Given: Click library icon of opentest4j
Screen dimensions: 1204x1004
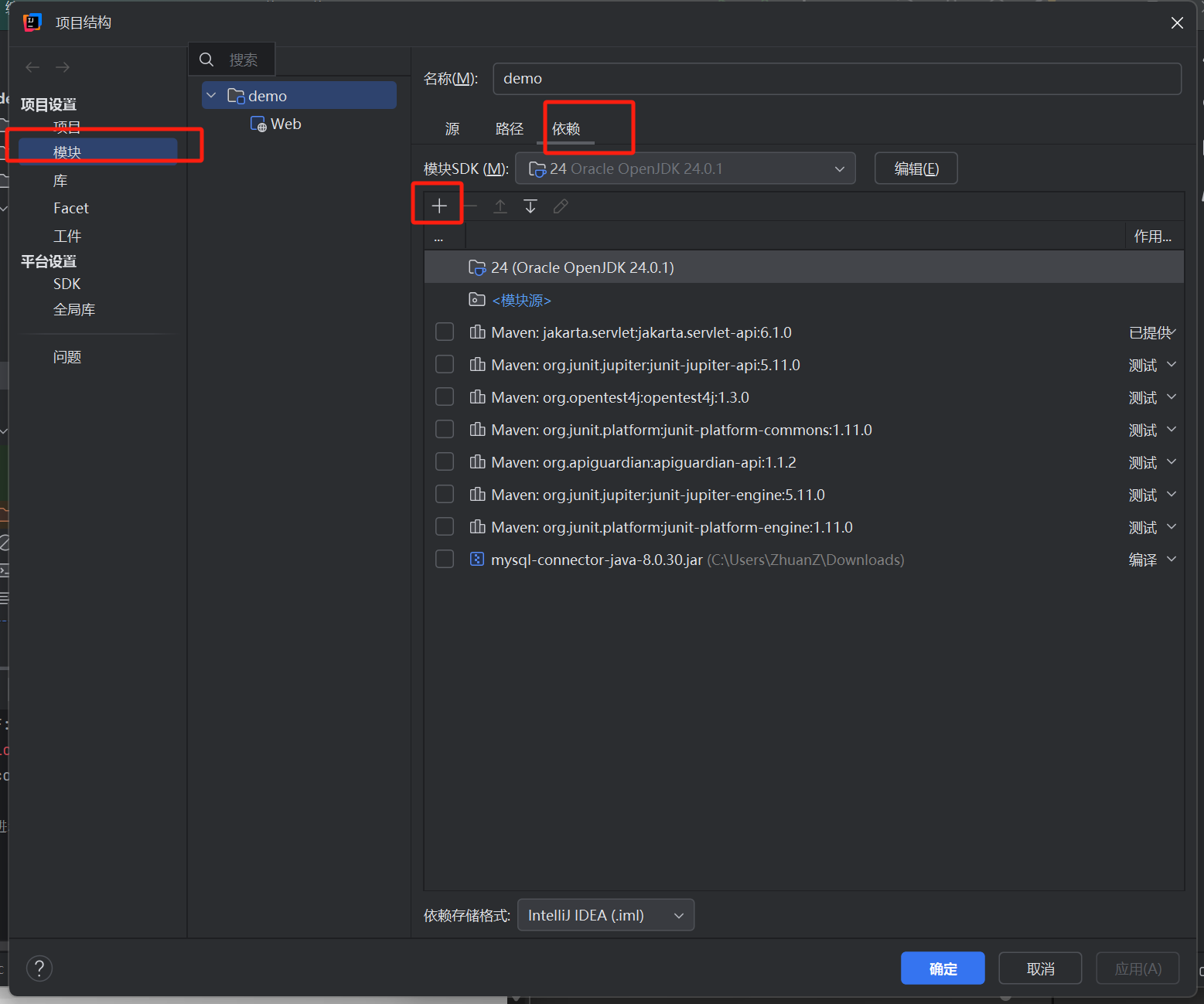Looking at the screenshot, I should [478, 396].
